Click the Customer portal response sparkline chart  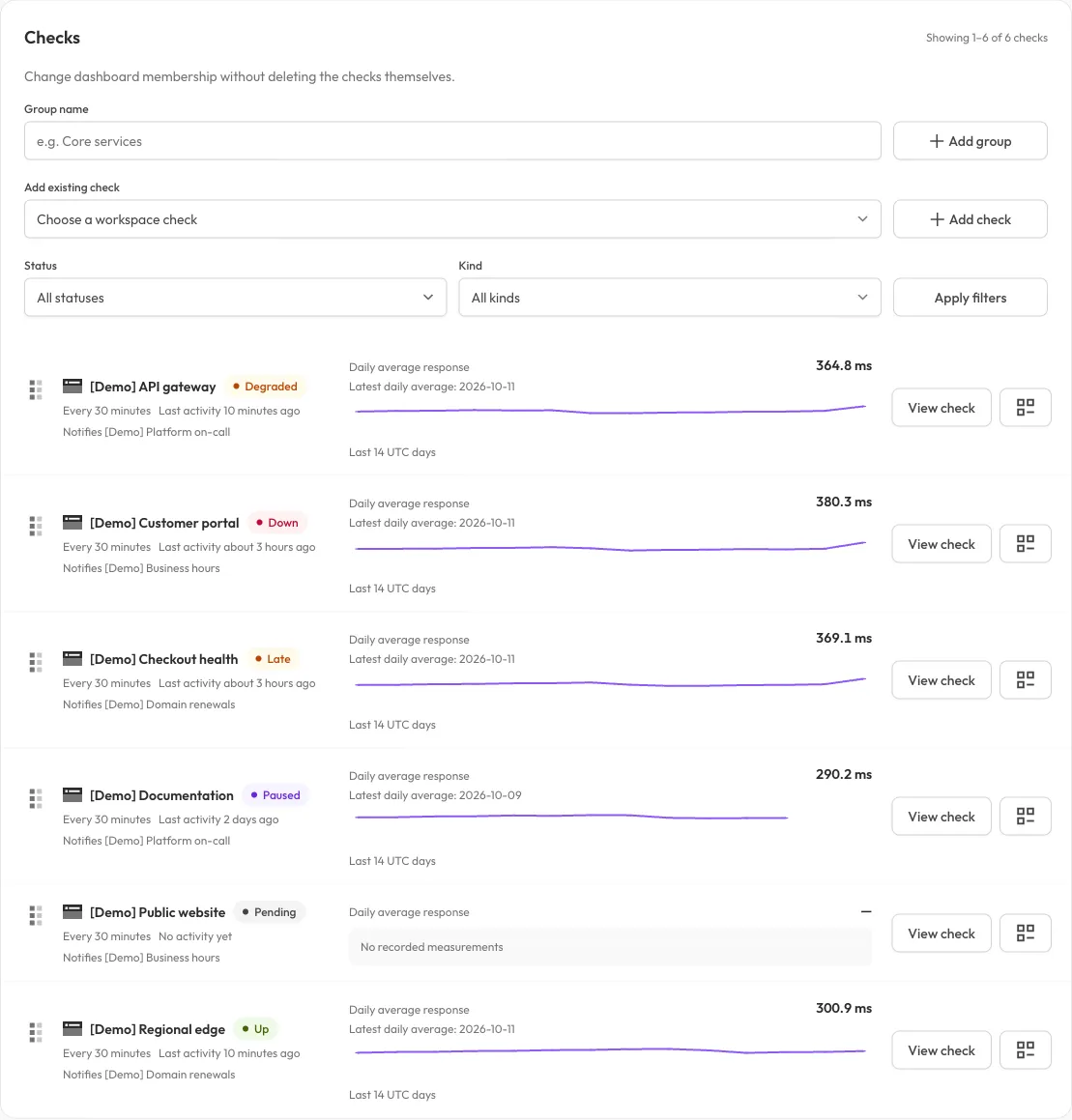coord(610,546)
